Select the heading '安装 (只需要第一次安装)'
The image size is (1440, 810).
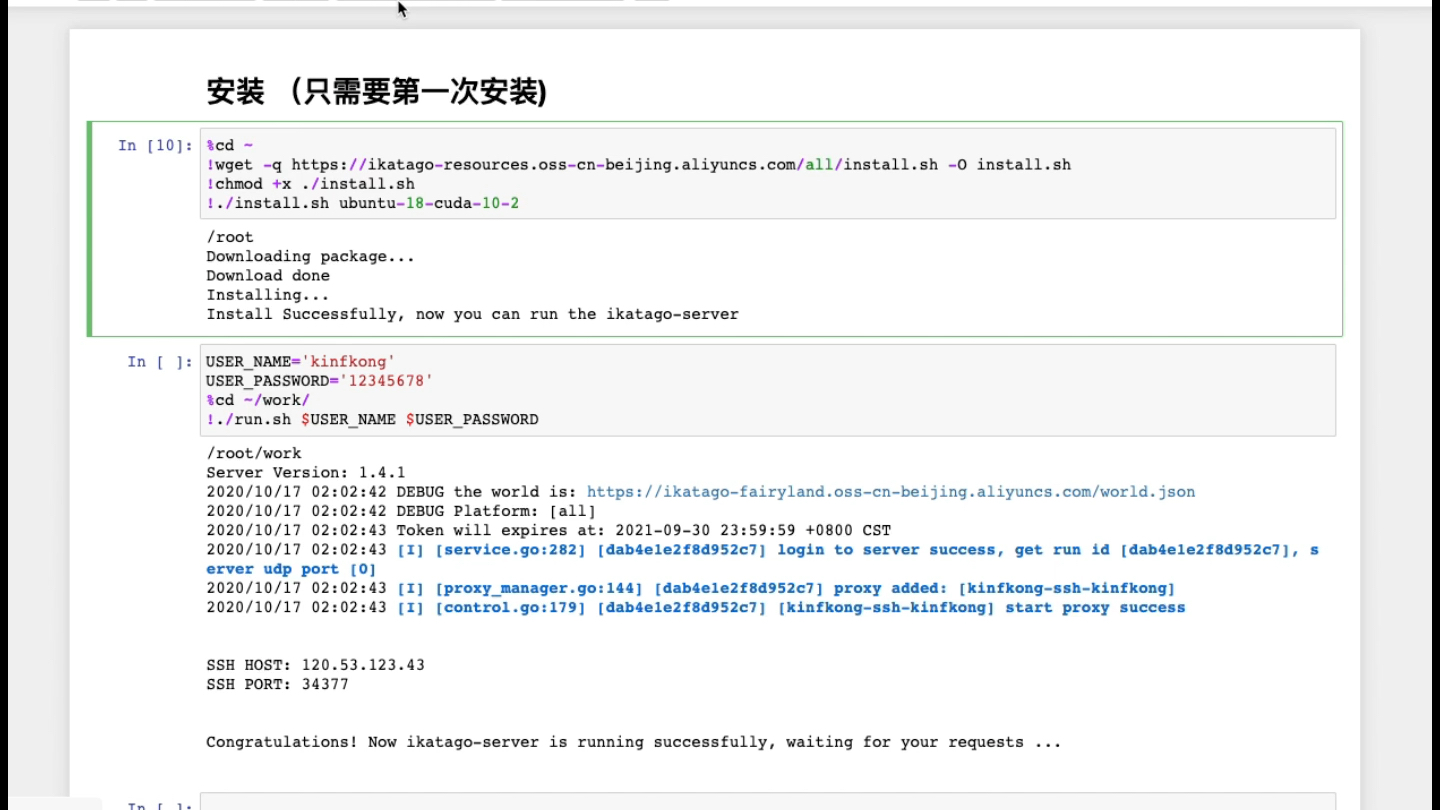[376, 93]
